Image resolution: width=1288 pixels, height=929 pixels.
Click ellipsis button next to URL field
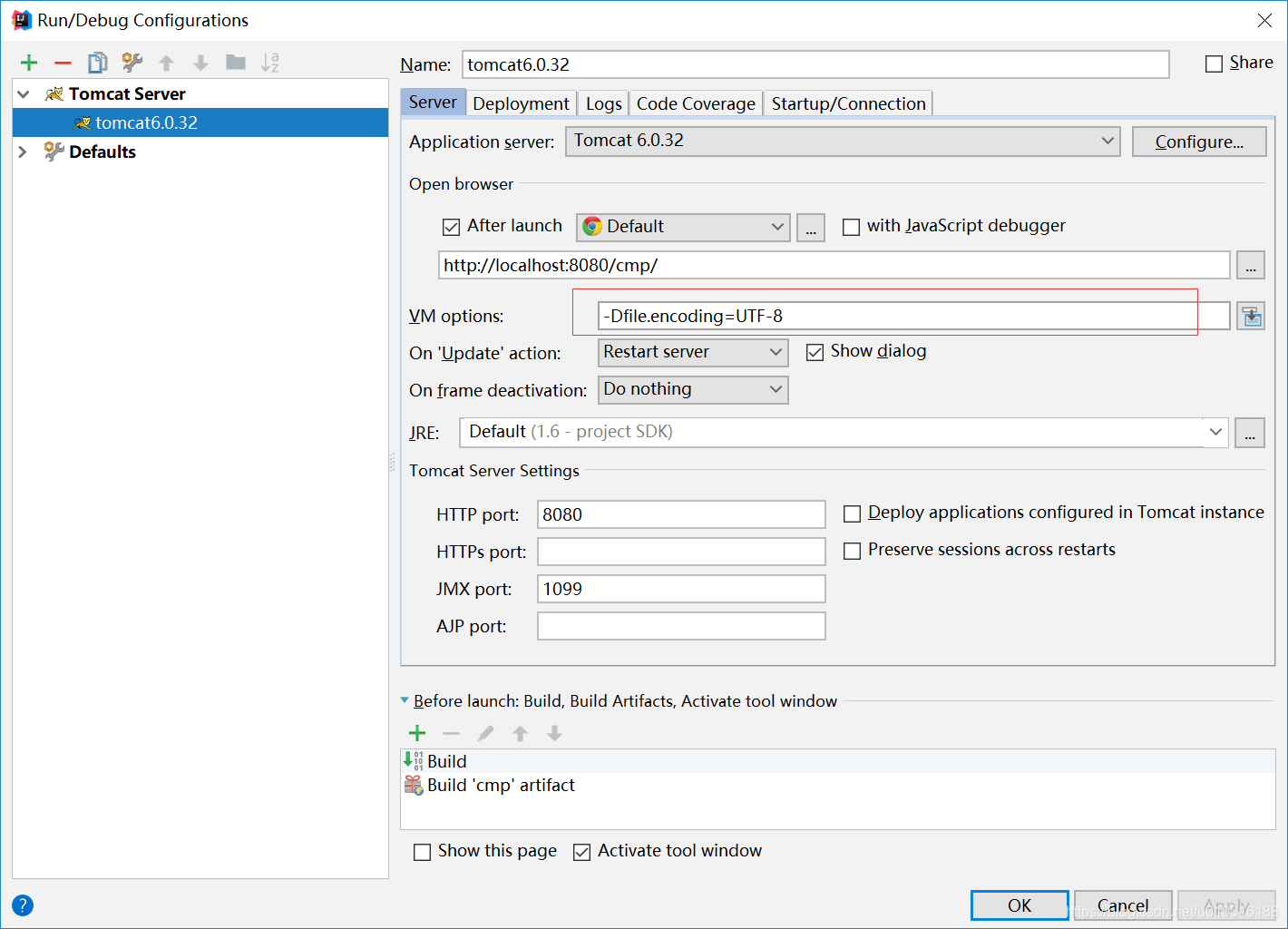click(x=1251, y=266)
